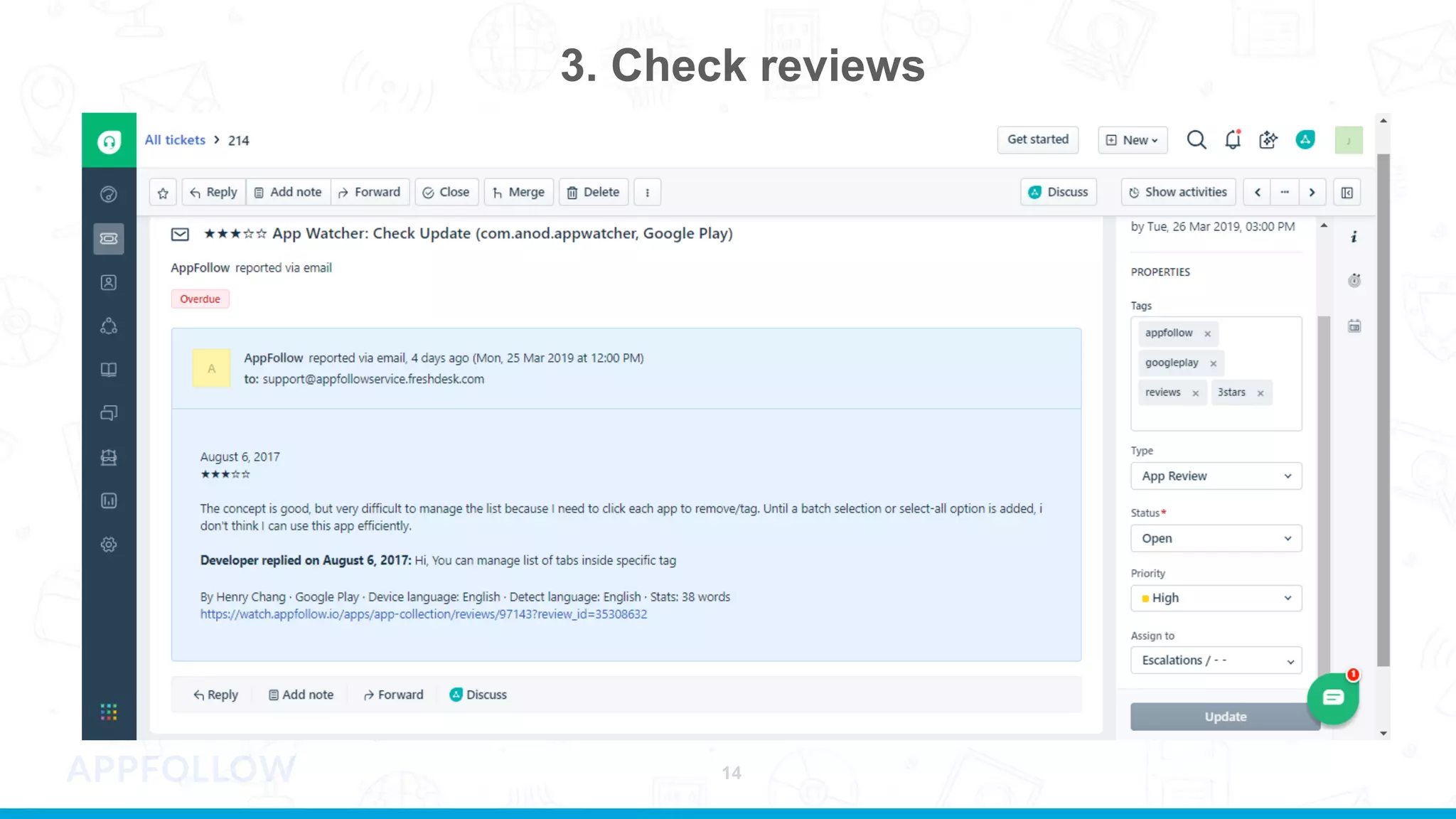Screen dimensions: 1456x819
Task: Click the Freshdesk headphone logo
Action: coord(109,141)
